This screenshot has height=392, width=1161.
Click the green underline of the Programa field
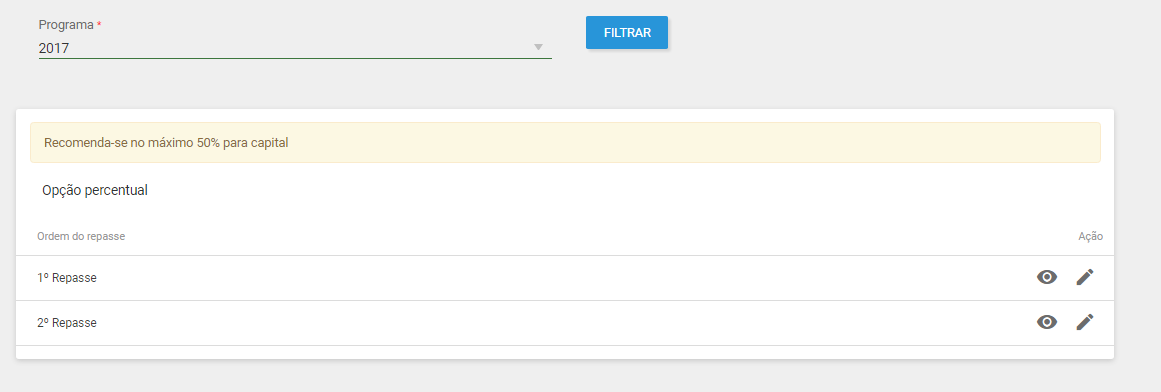pos(295,58)
